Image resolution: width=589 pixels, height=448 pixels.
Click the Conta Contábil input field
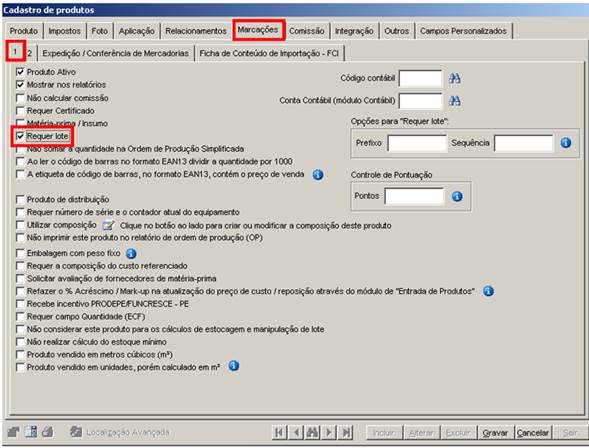[420, 101]
